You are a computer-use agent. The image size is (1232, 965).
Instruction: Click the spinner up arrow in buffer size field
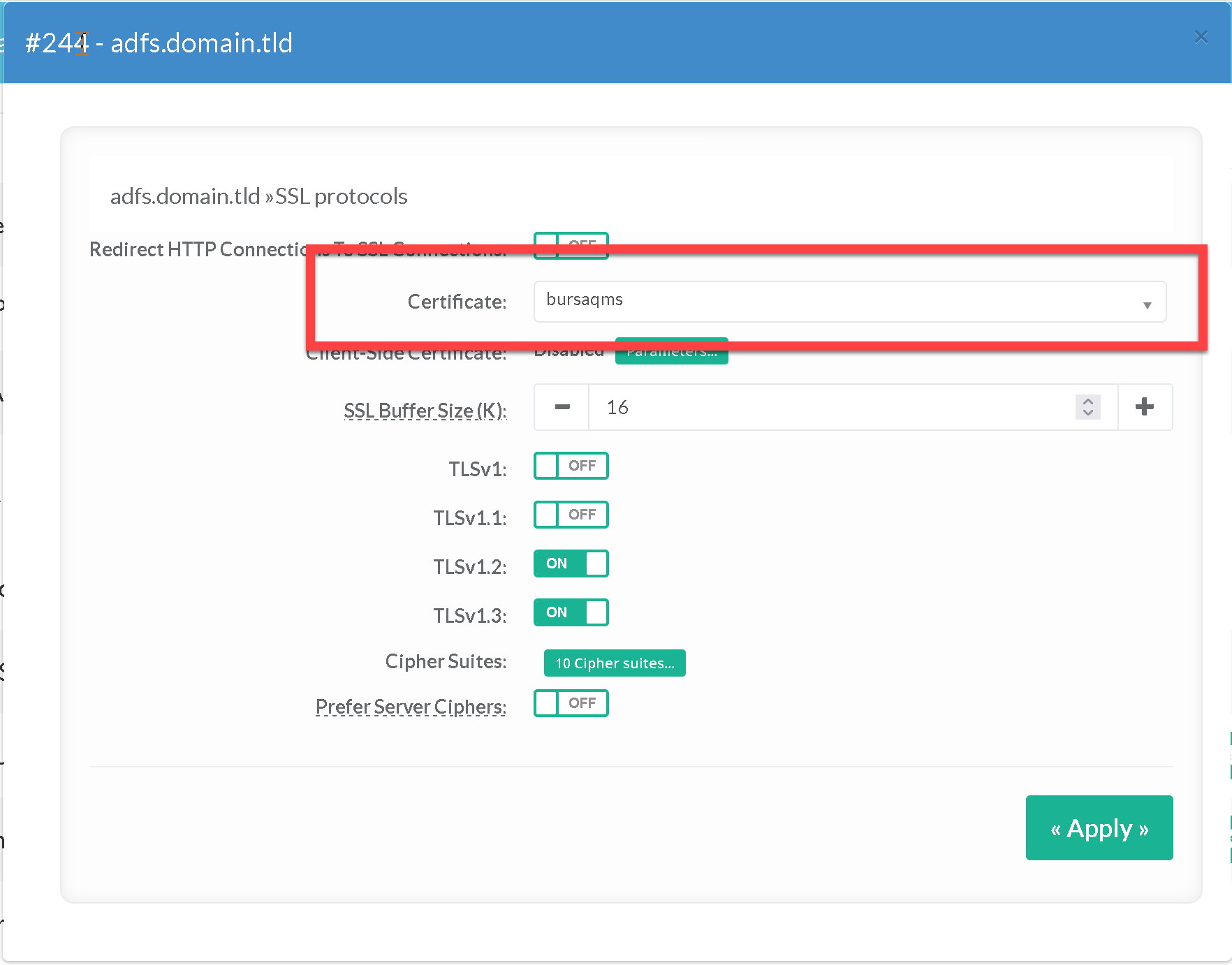pos(1087,402)
